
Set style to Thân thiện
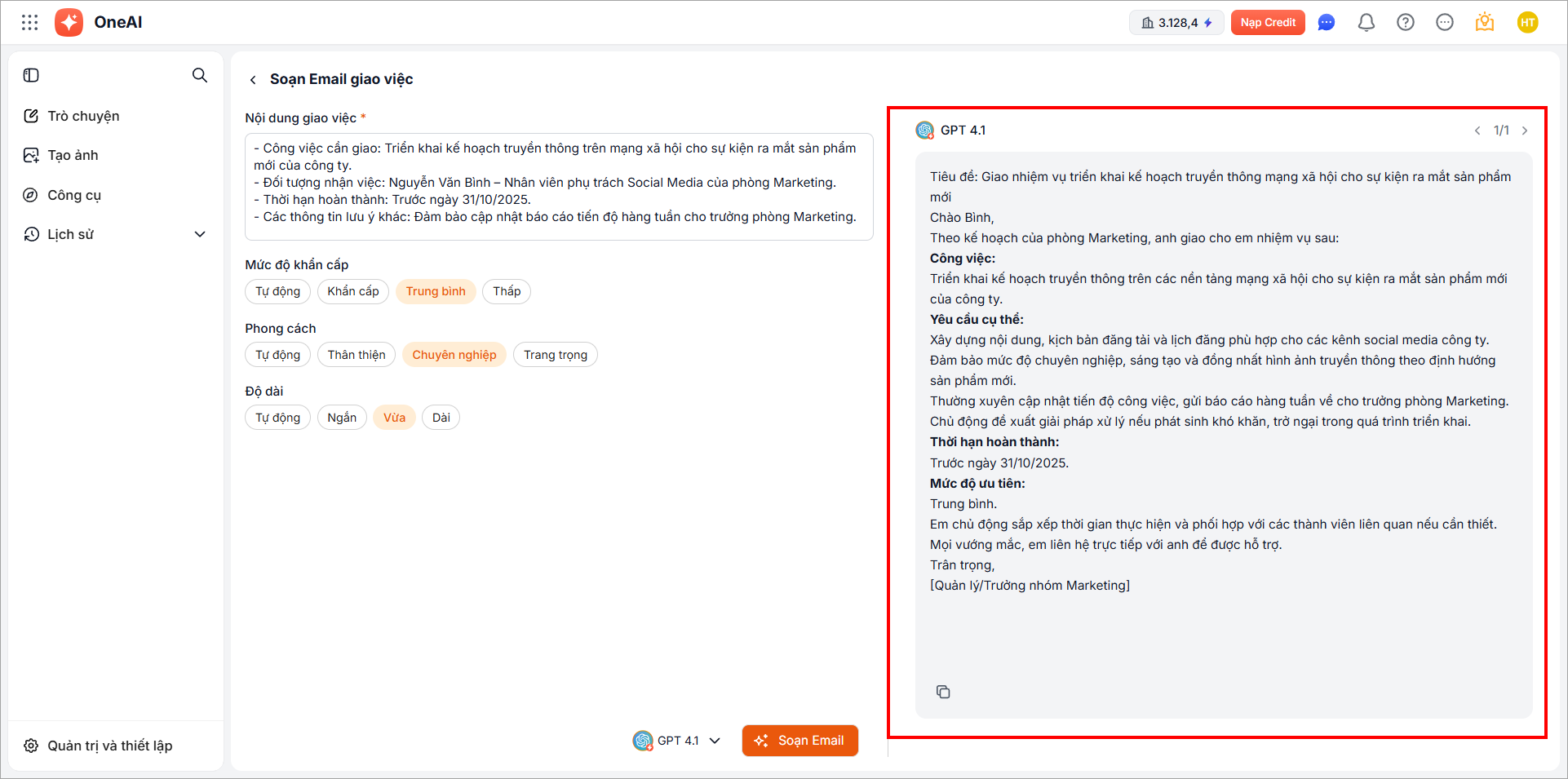[357, 355]
